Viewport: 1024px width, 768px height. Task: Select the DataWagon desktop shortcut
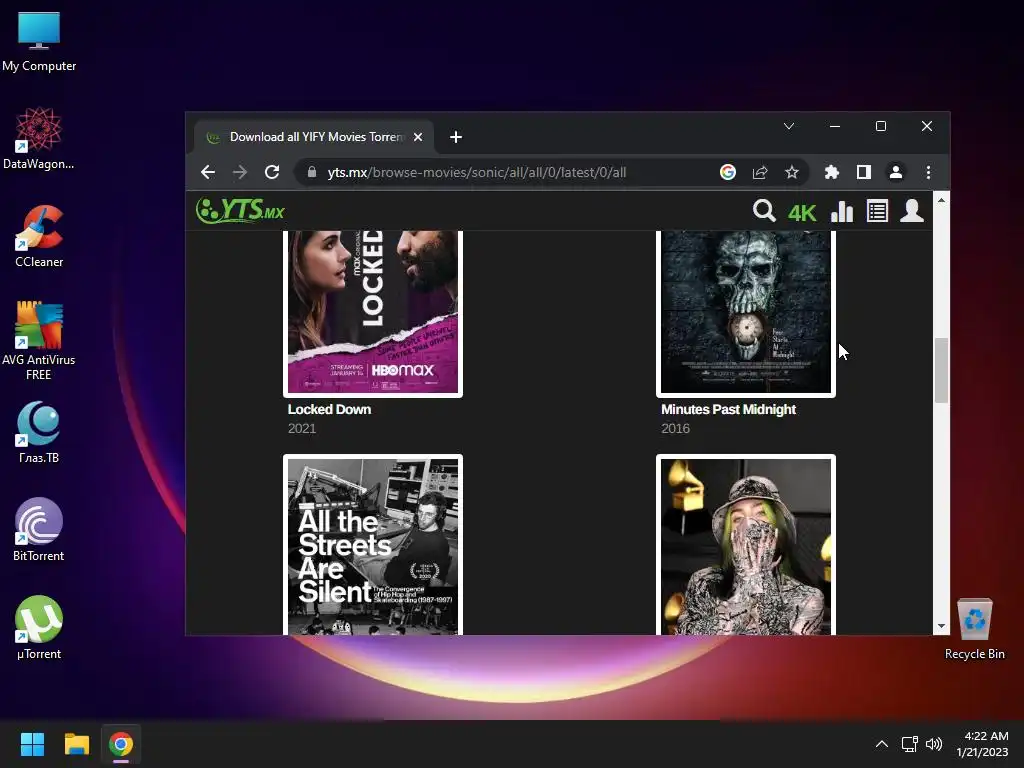(39, 139)
